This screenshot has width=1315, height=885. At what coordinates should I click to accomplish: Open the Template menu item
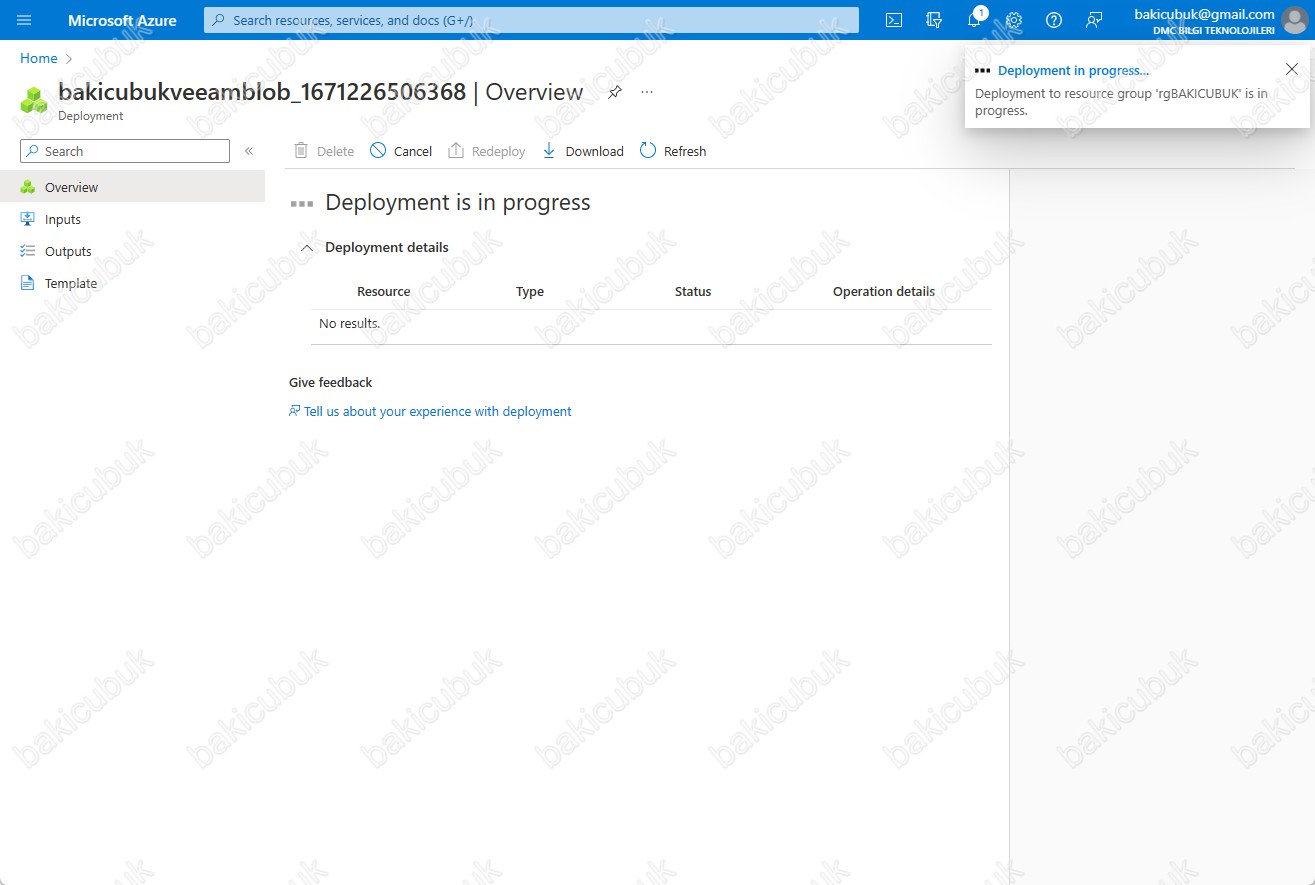[132, 283]
